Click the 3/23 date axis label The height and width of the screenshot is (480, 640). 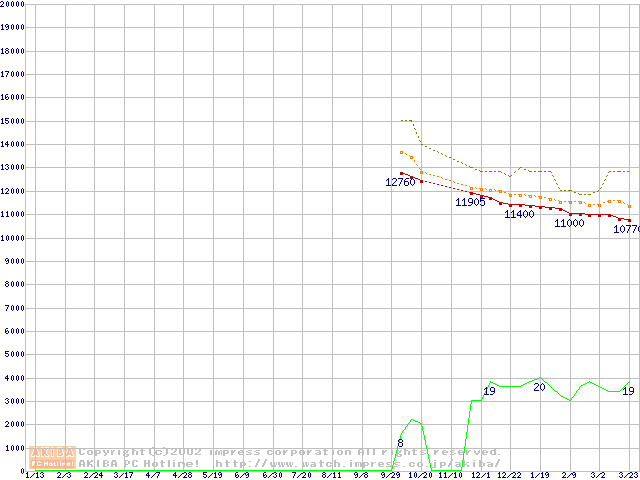[x=628, y=476]
